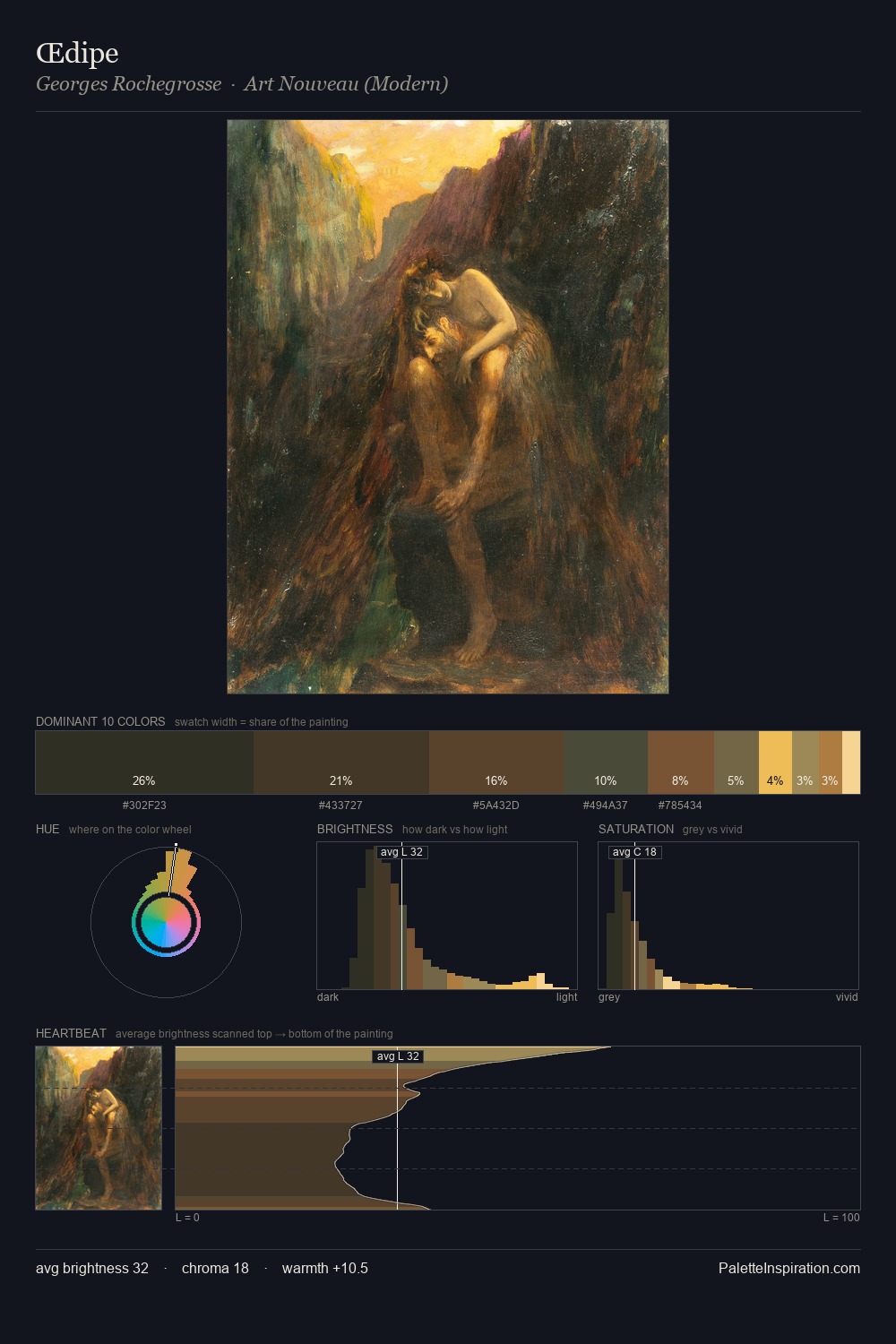Click the title 'Œdipe'
This screenshot has width=896, height=1344.
click(77, 53)
